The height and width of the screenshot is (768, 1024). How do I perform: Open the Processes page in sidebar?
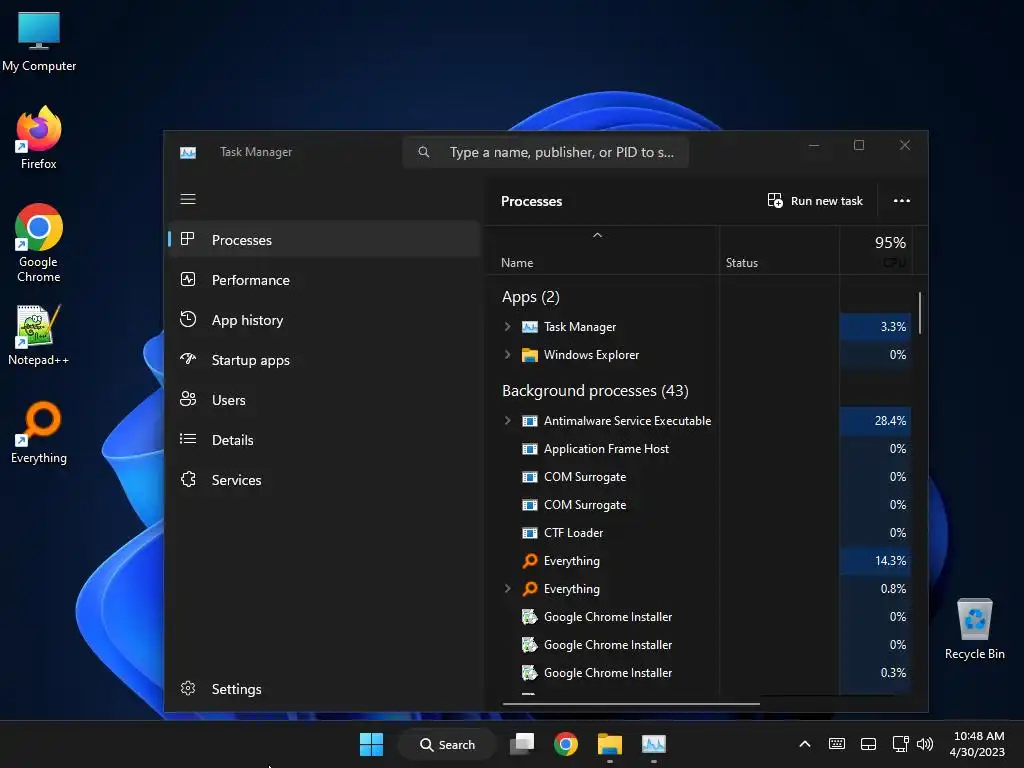(324, 240)
